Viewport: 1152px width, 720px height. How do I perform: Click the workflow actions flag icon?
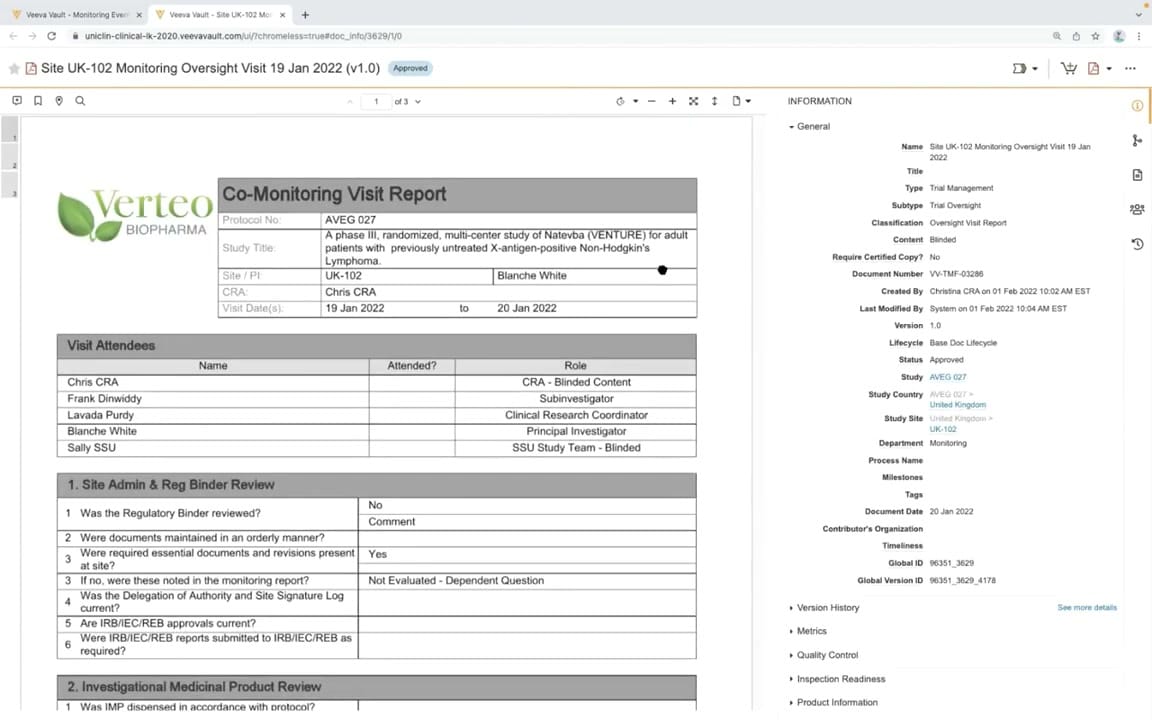[x=1019, y=68]
